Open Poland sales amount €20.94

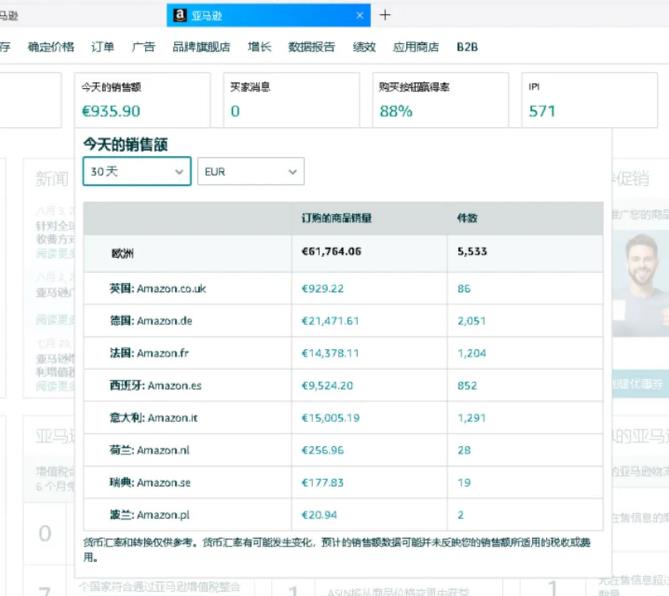click(319, 515)
